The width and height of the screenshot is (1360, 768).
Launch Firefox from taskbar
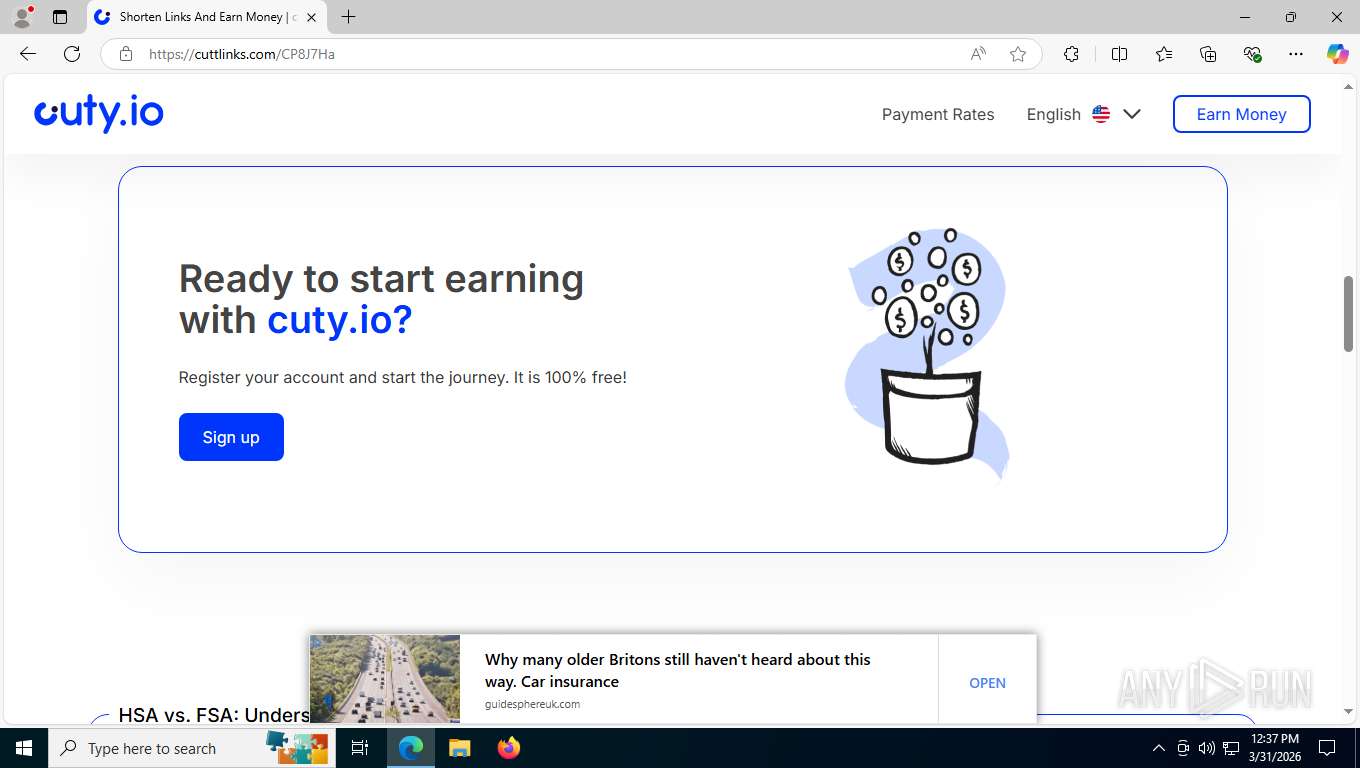pyautogui.click(x=509, y=748)
